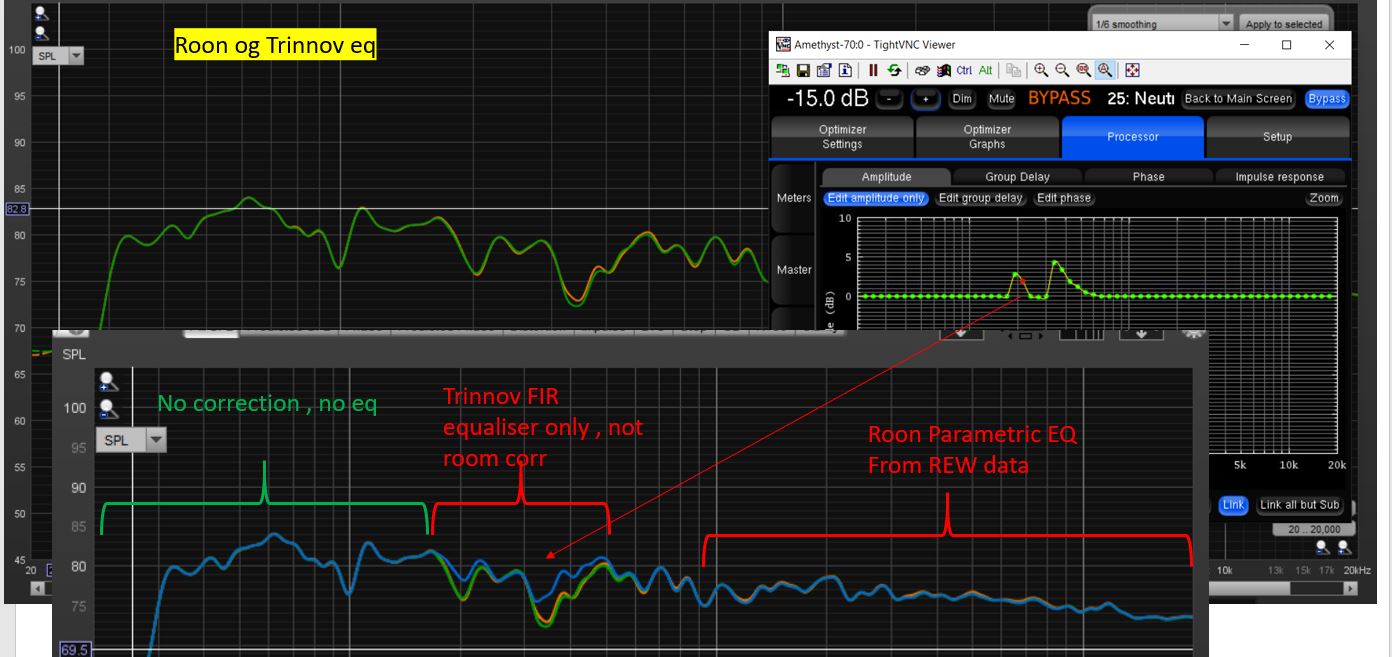Click TightVNC zoom out magnifier
The image size is (1392, 657).
1062,70
